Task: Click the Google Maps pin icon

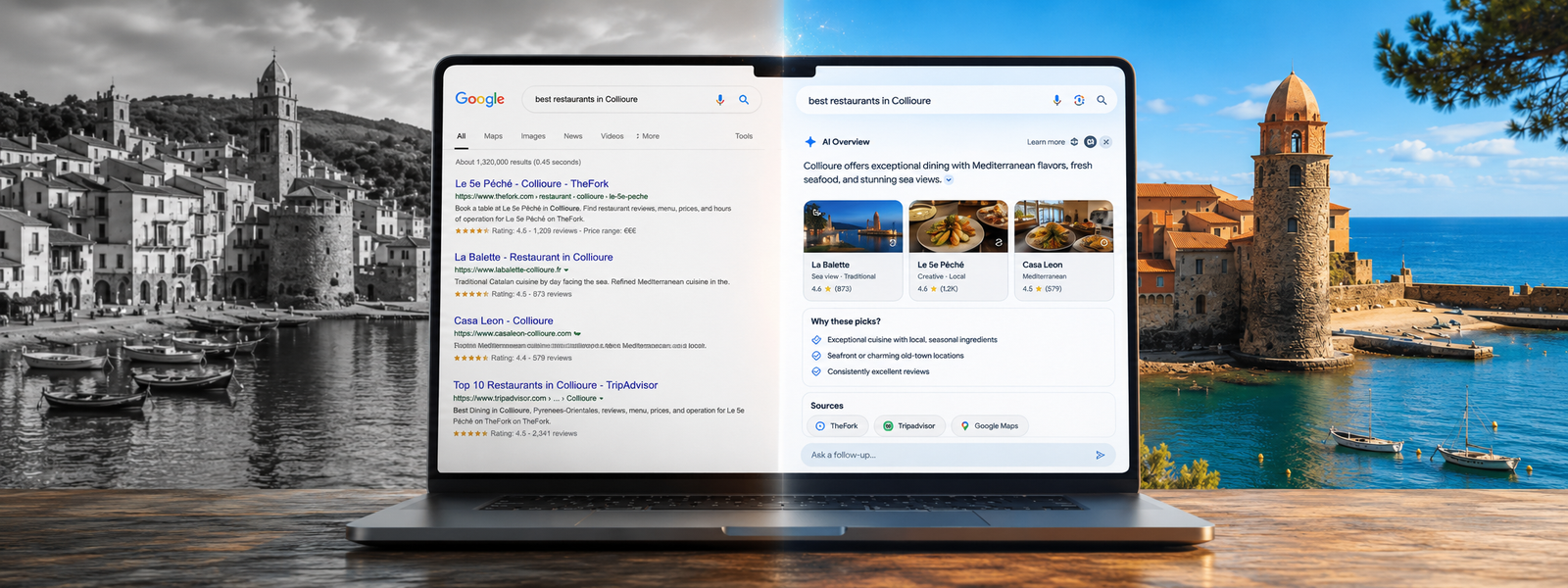Action: point(965,426)
